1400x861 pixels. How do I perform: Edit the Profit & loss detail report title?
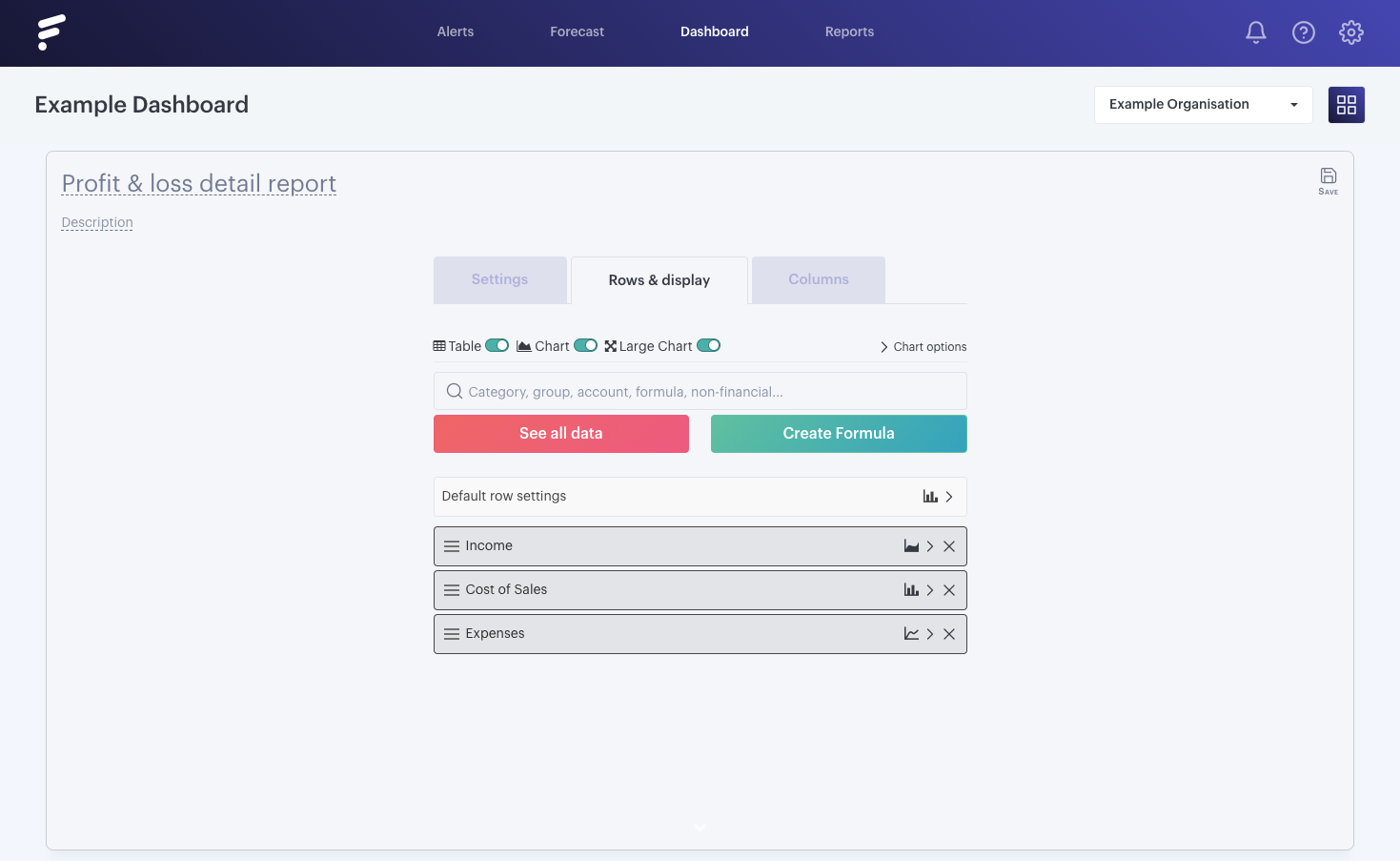pos(199,183)
